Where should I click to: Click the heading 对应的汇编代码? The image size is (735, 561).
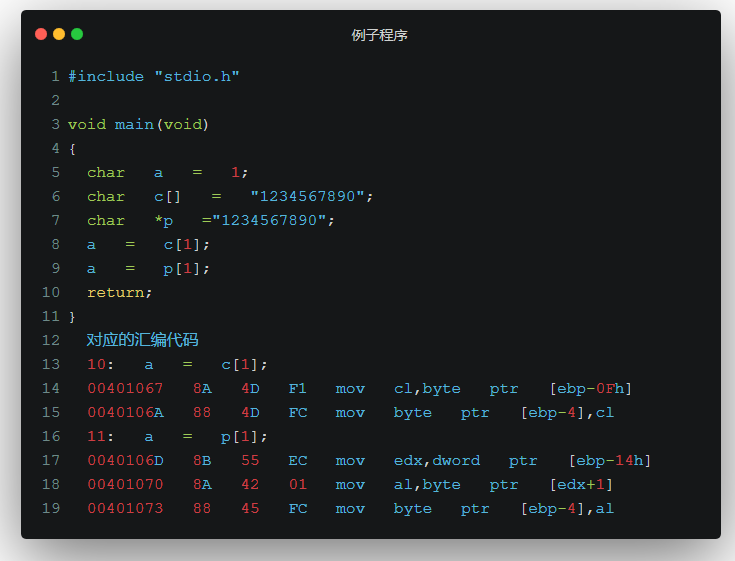[142, 340]
